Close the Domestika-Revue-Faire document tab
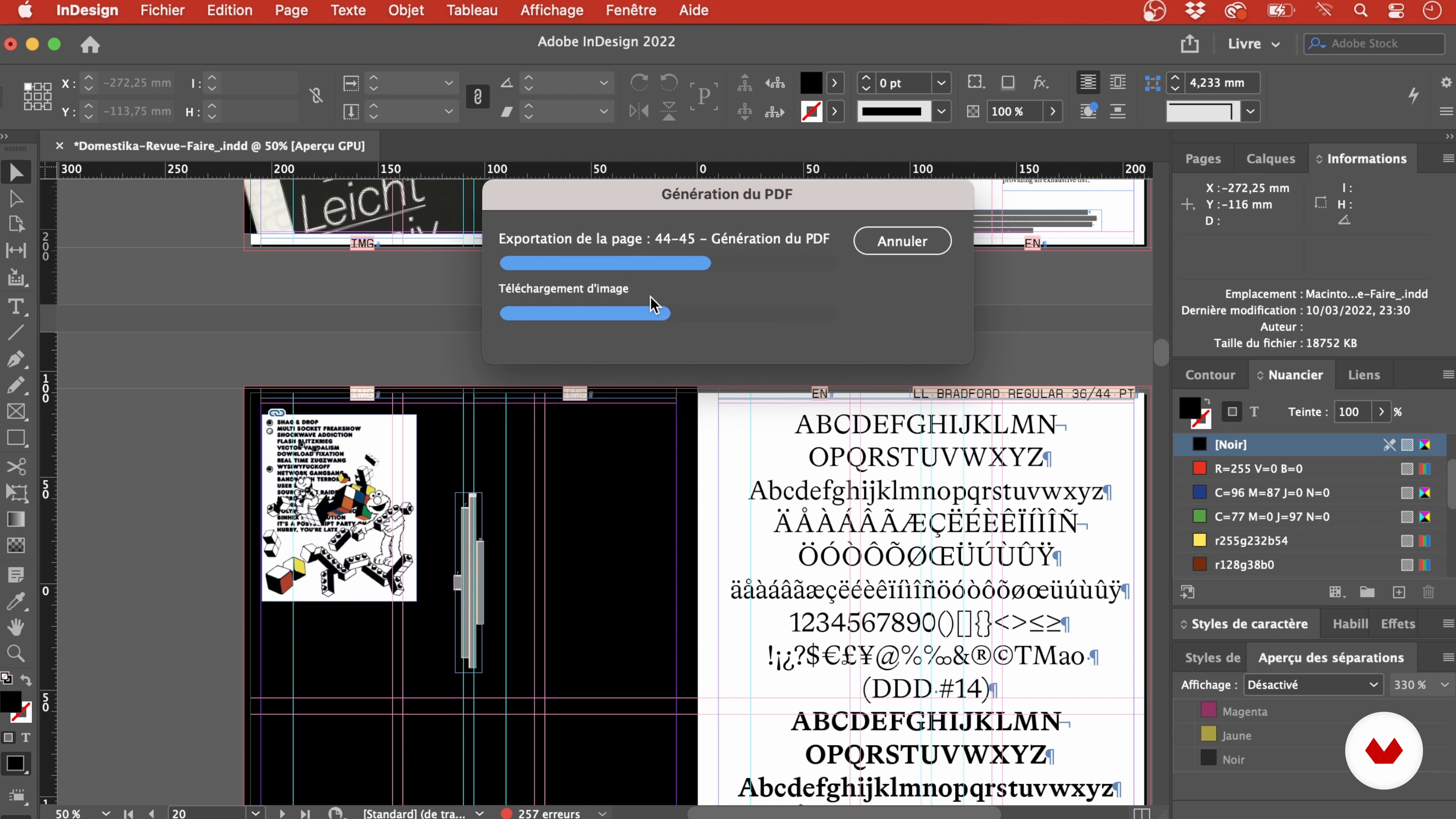Screen dimensions: 1456x819 [x=60, y=146]
